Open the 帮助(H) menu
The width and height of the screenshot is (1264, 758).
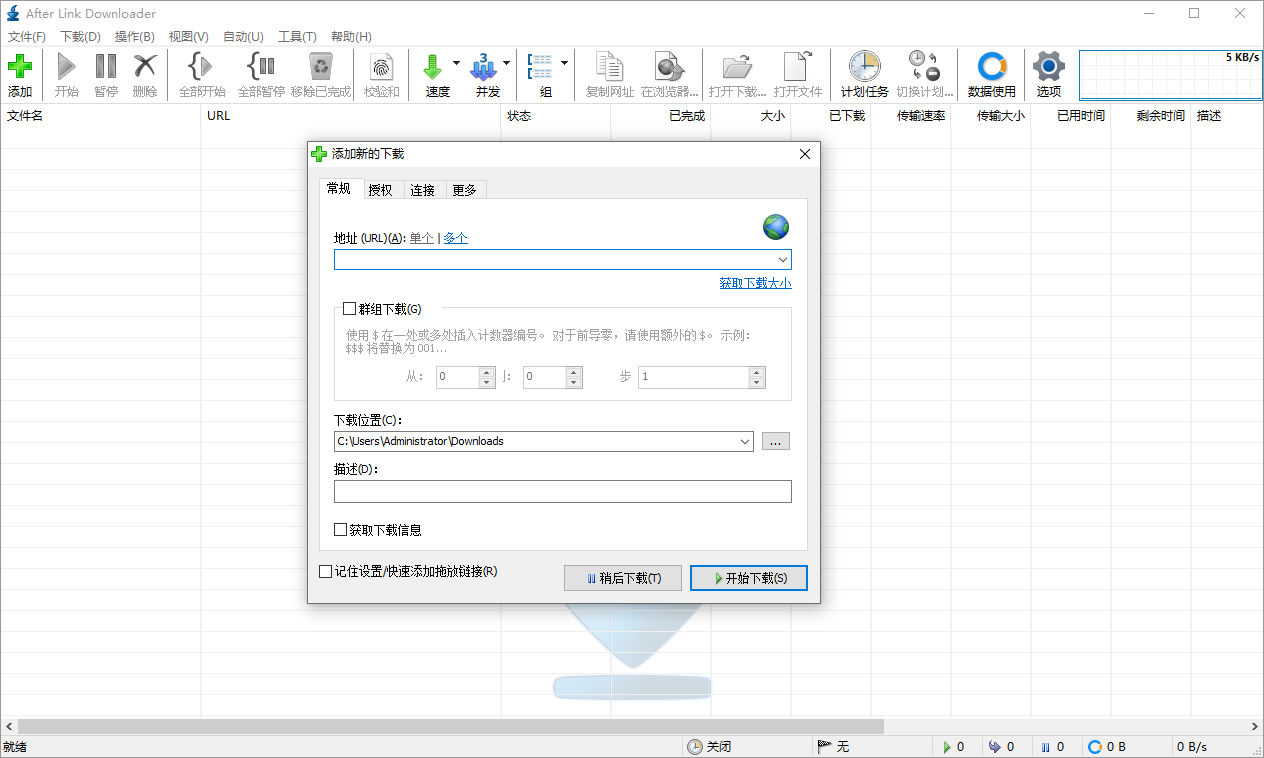tap(351, 37)
